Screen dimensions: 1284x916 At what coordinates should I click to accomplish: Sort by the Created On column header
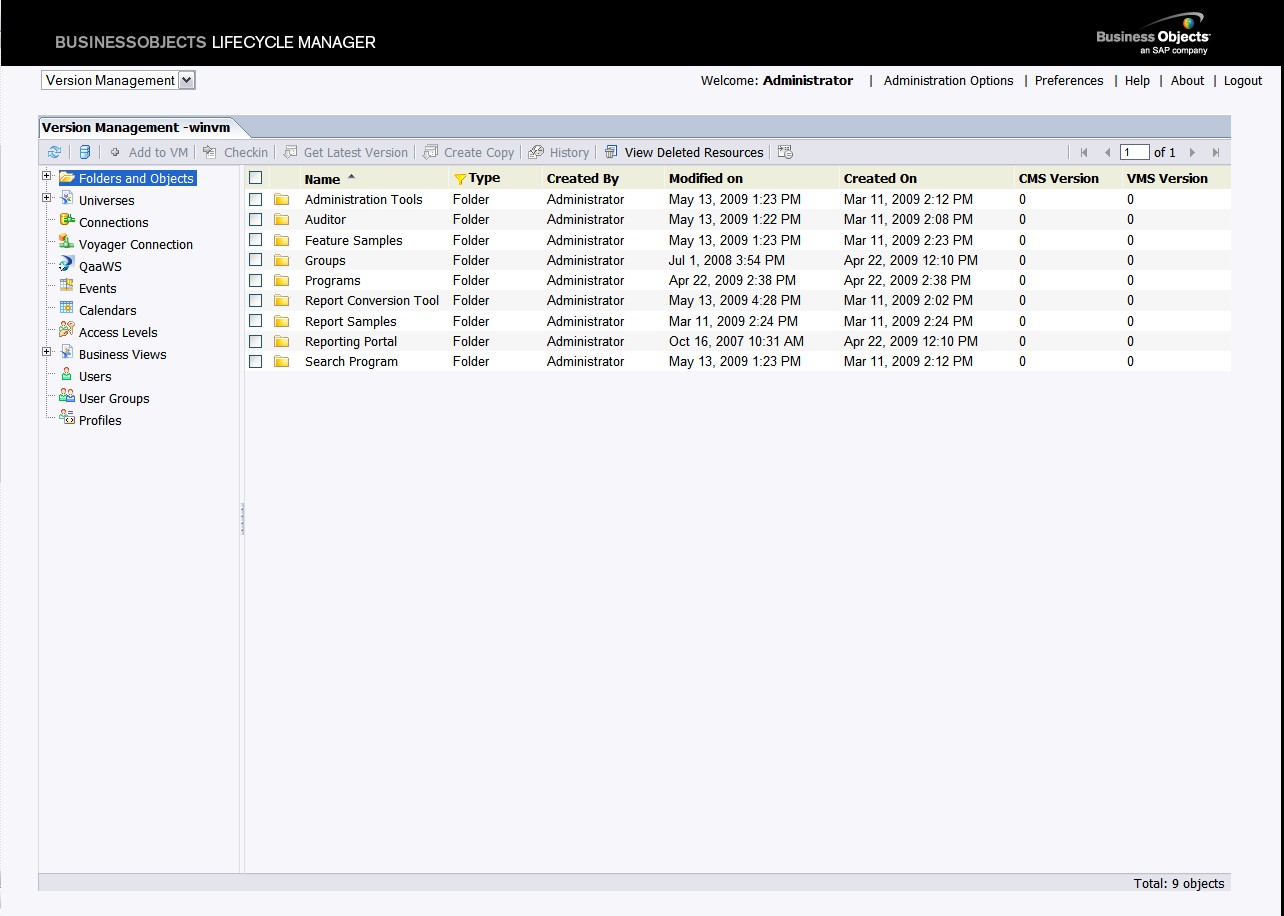point(880,179)
